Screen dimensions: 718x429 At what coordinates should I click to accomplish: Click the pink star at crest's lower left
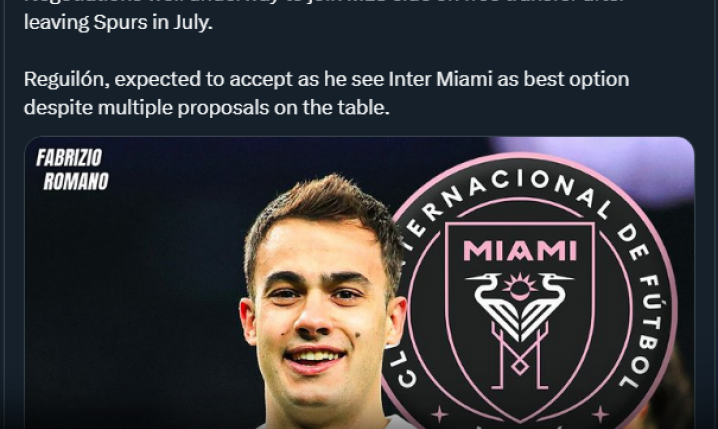(438, 414)
